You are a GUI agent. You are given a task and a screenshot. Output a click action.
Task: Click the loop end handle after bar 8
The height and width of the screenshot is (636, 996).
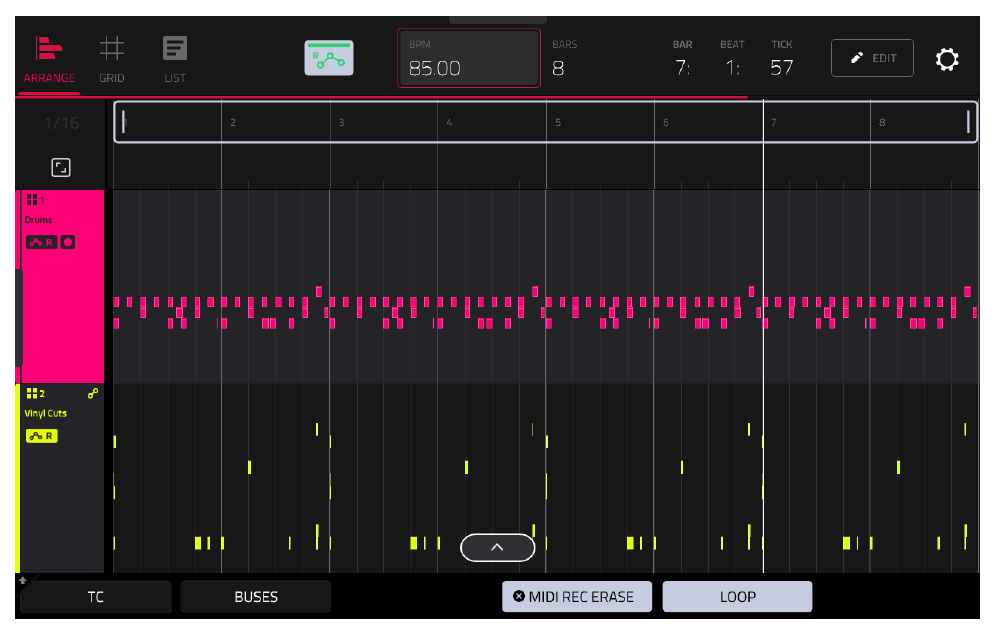click(x=968, y=122)
